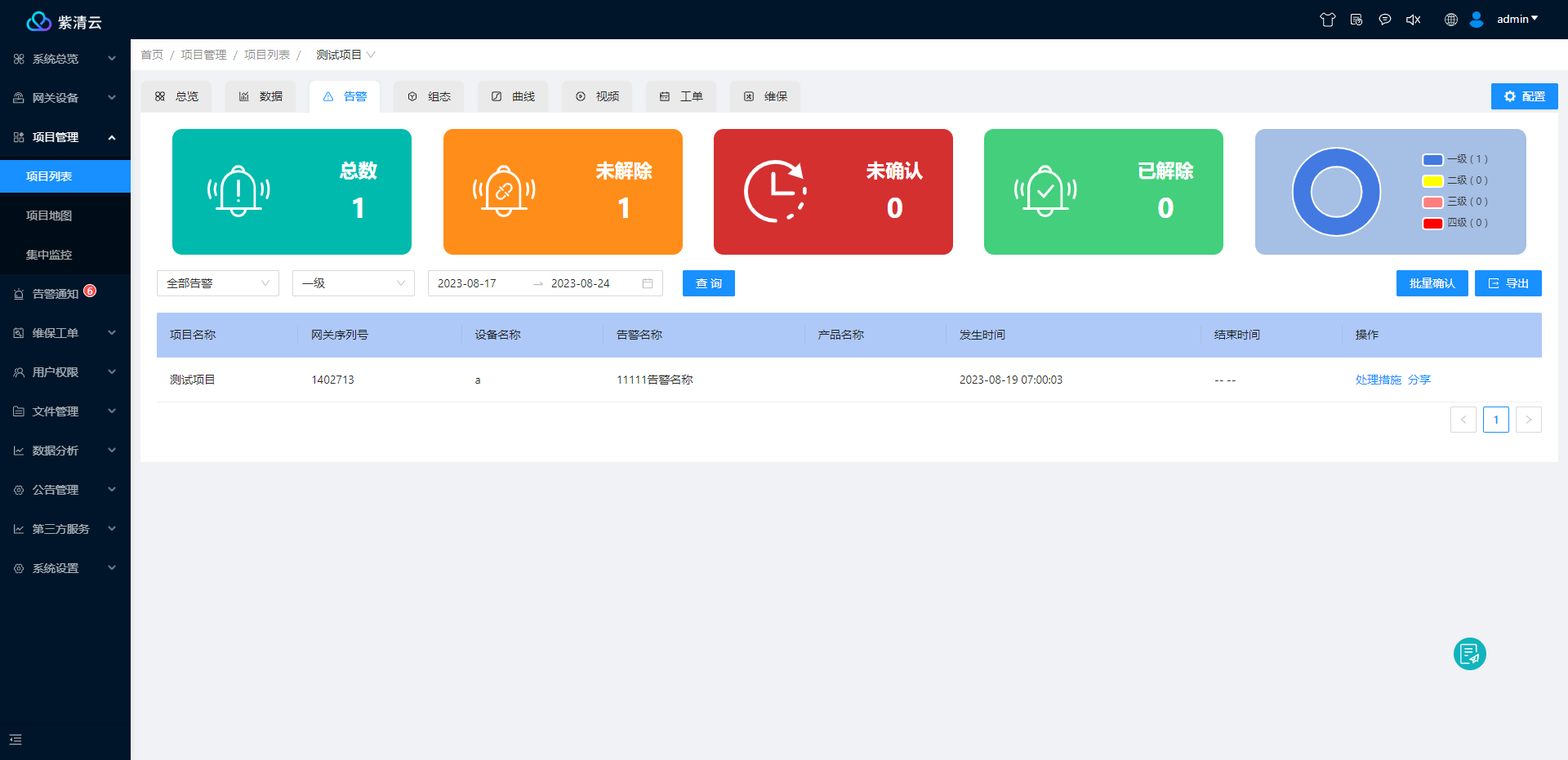Collapse sidebar with bottom menu-fold icon
The height and width of the screenshot is (760, 1568).
[x=16, y=740]
